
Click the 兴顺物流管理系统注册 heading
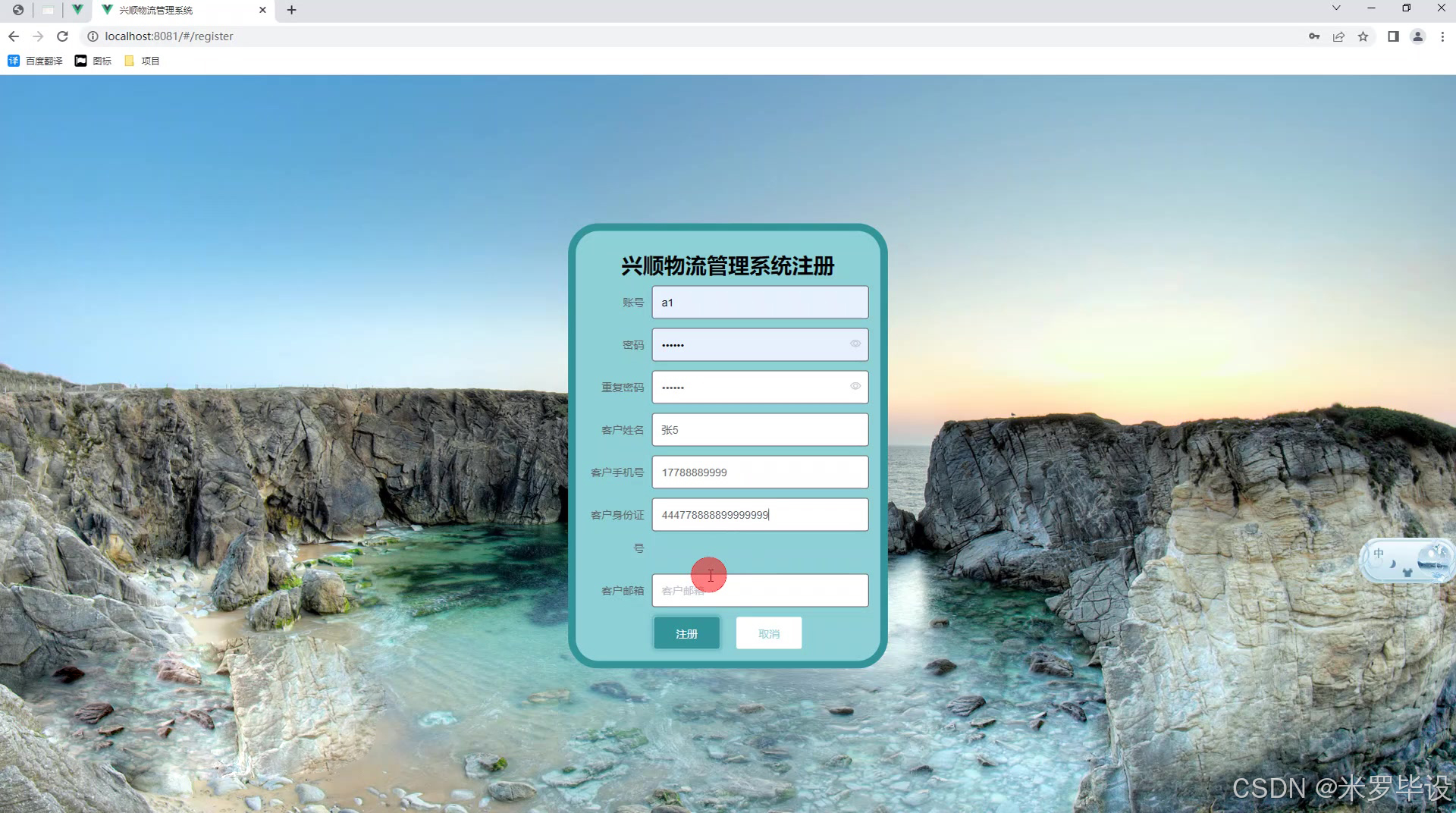point(728,266)
